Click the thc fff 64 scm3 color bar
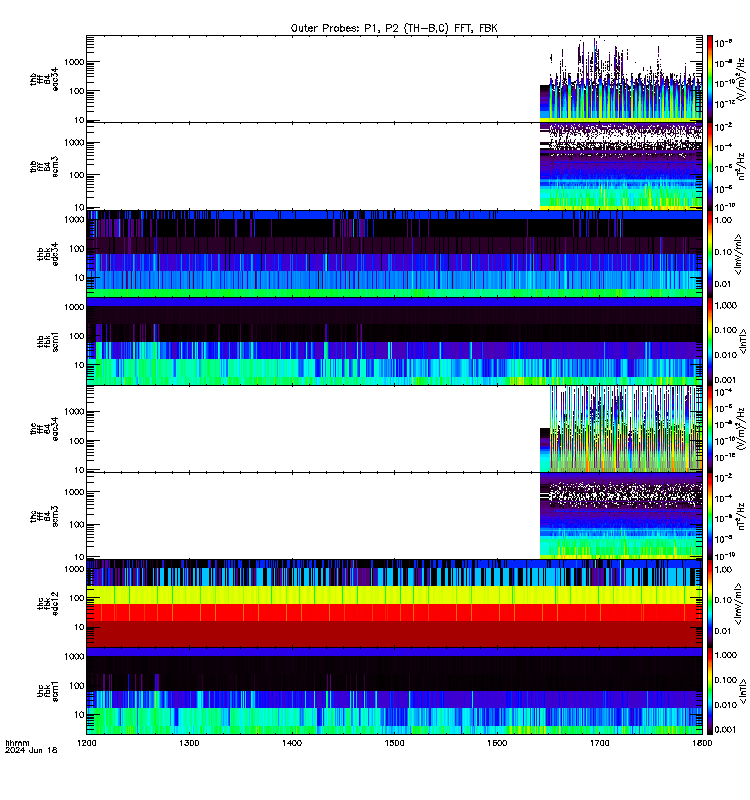 [x=709, y=516]
